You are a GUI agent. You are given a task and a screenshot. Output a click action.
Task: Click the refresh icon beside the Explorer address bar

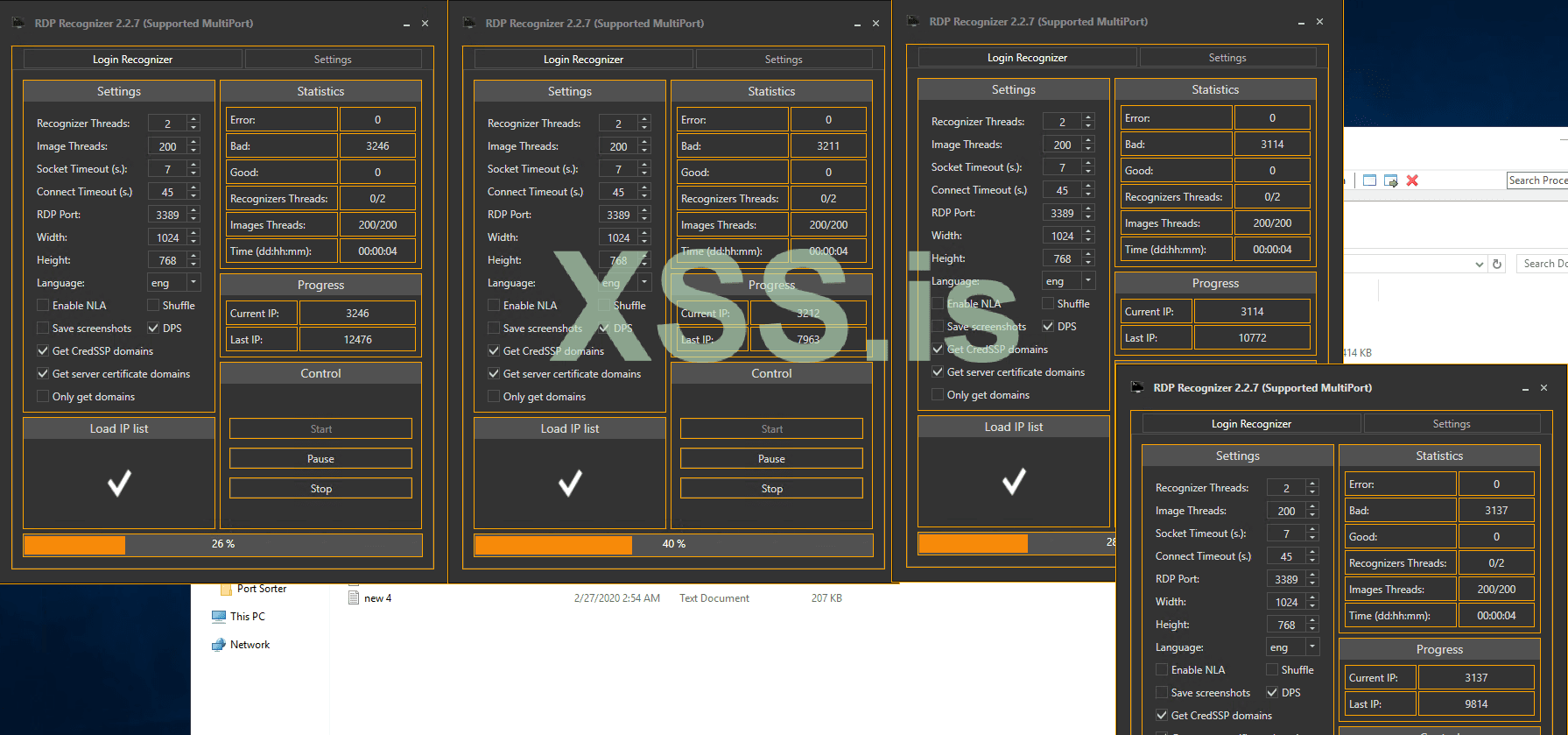(1497, 264)
